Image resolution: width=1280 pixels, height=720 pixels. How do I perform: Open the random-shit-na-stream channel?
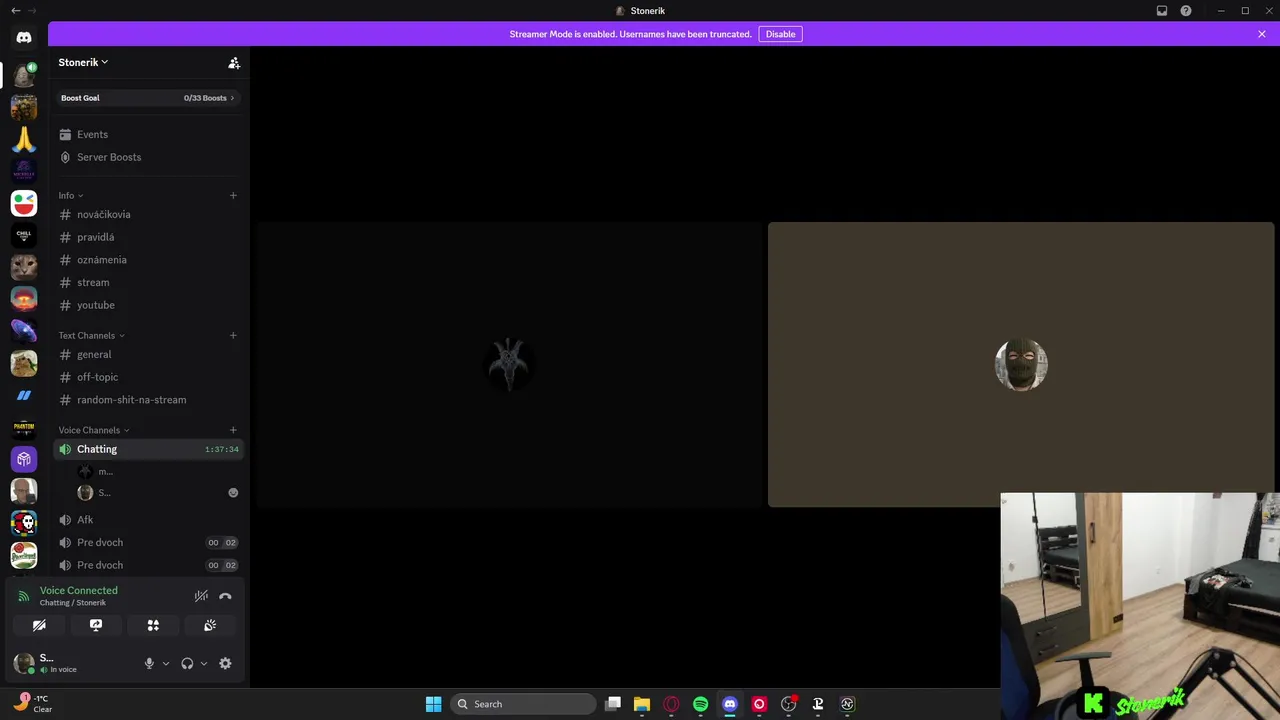(148, 400)
